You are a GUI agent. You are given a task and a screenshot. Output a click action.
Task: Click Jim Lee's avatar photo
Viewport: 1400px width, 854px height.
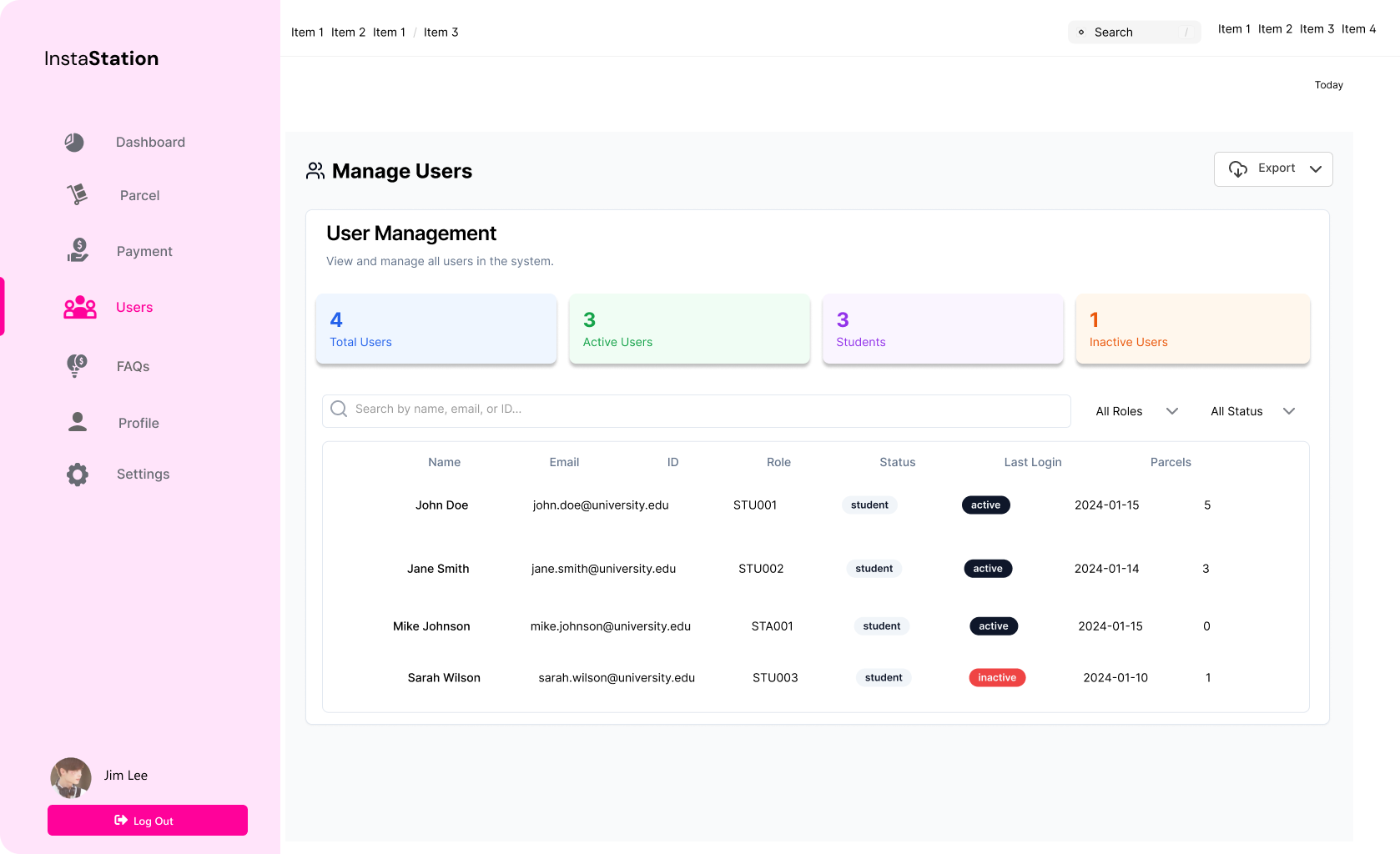pyautogui.click(x=71, y=777)
